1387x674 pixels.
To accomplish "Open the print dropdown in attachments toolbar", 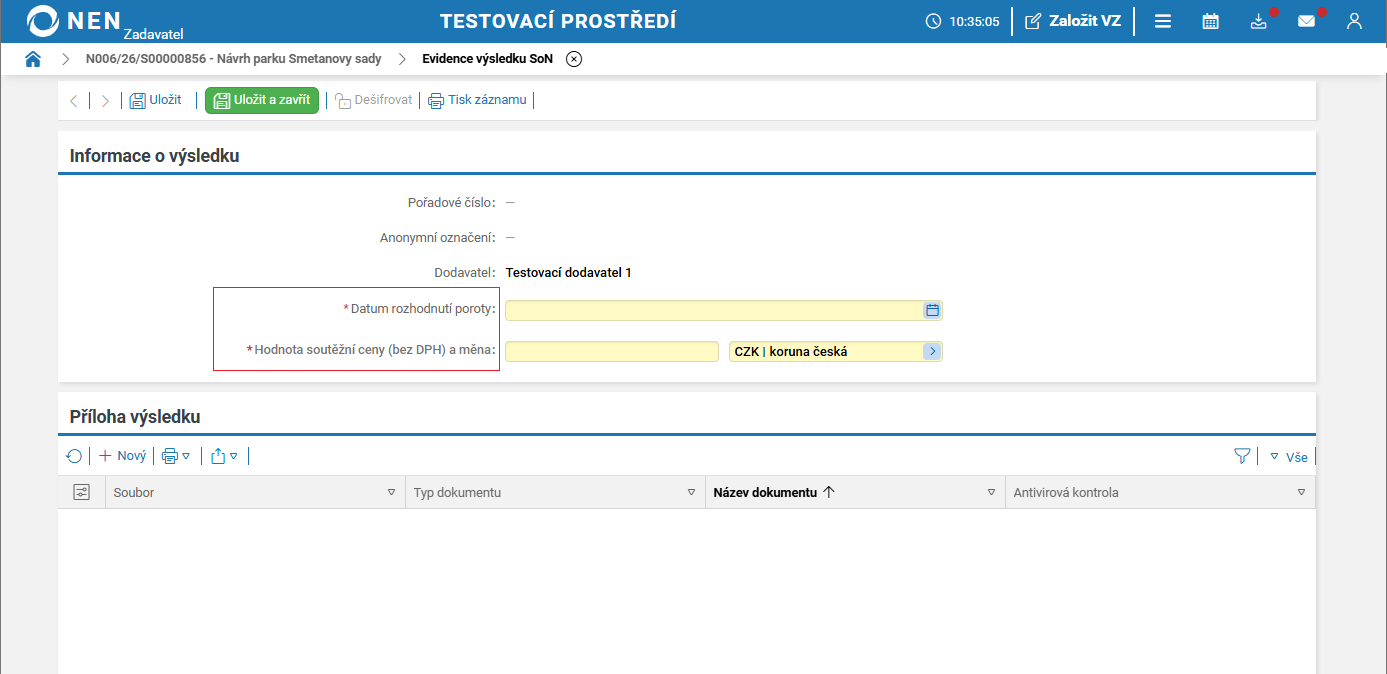I will click(x=176, y=456).
